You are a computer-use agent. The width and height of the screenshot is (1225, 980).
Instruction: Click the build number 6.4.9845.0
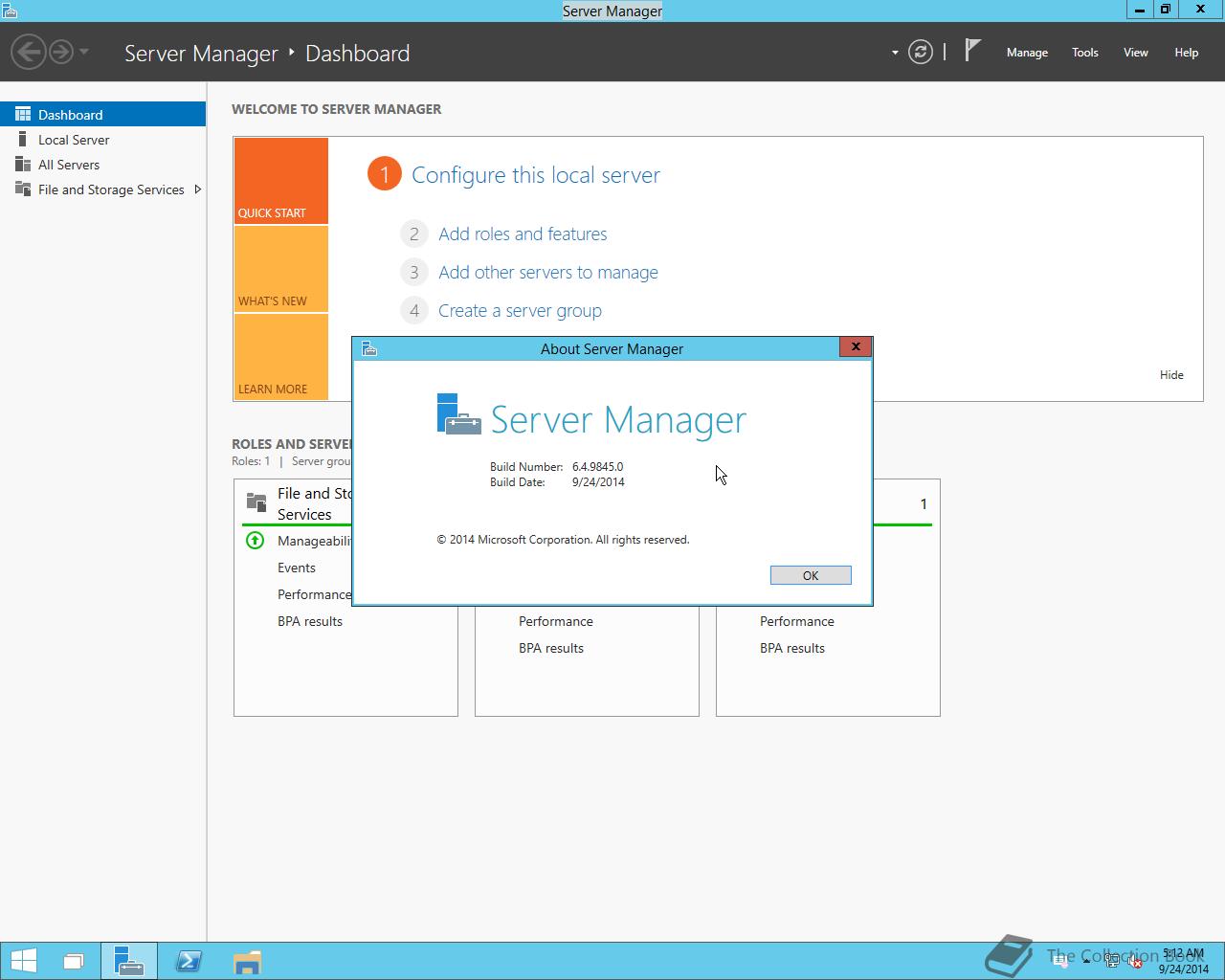coord(597,467)
